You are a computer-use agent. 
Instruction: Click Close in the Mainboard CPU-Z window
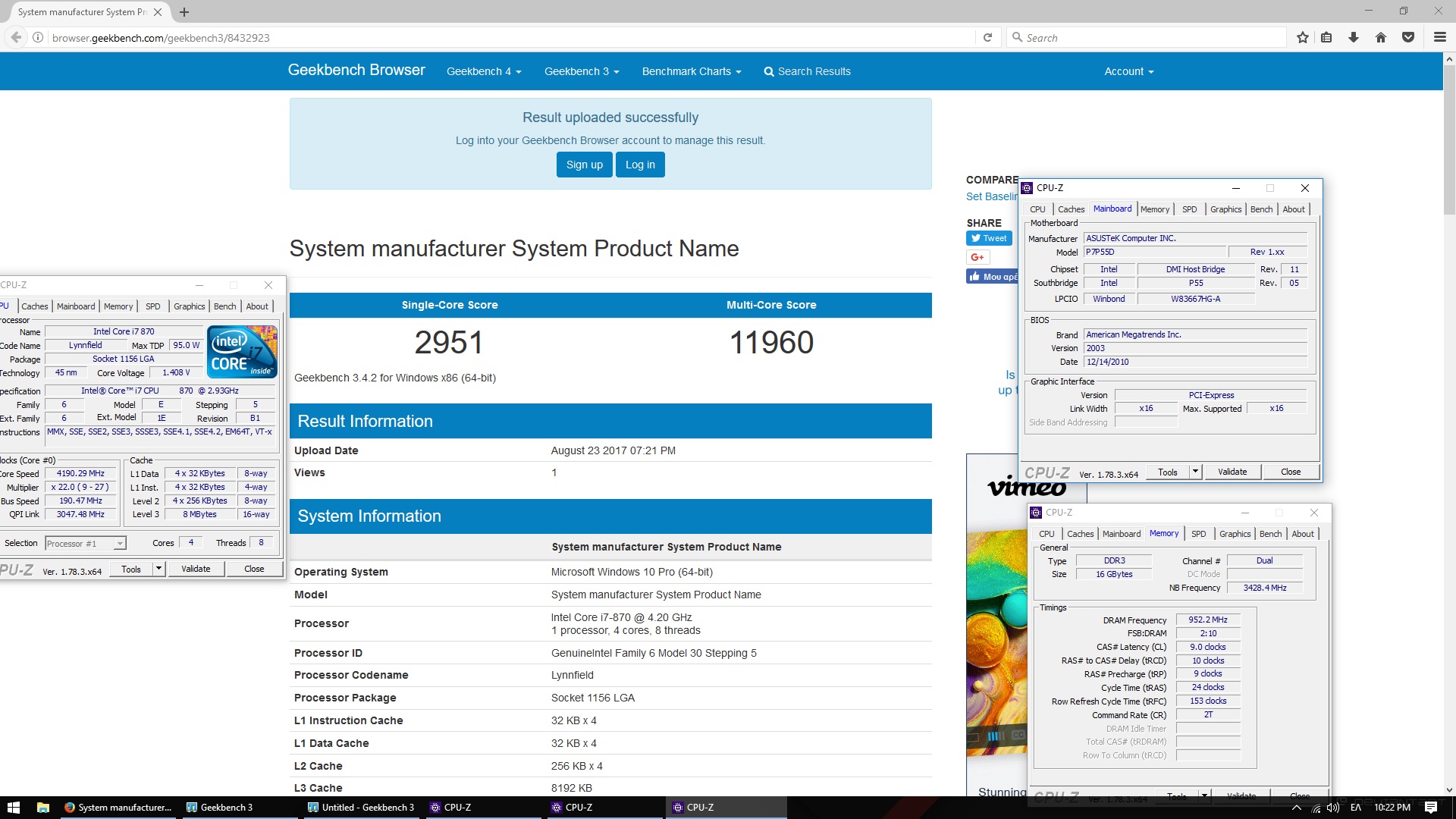[x=1291, y=472]
